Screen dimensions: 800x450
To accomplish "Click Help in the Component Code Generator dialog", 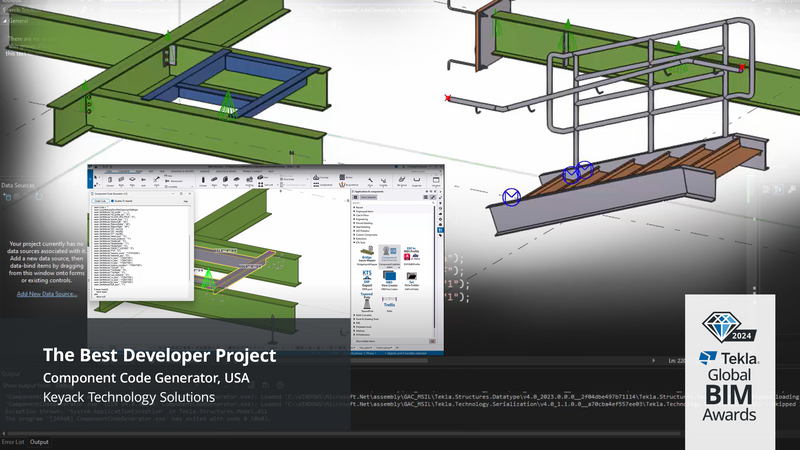I will click(186, 201).
